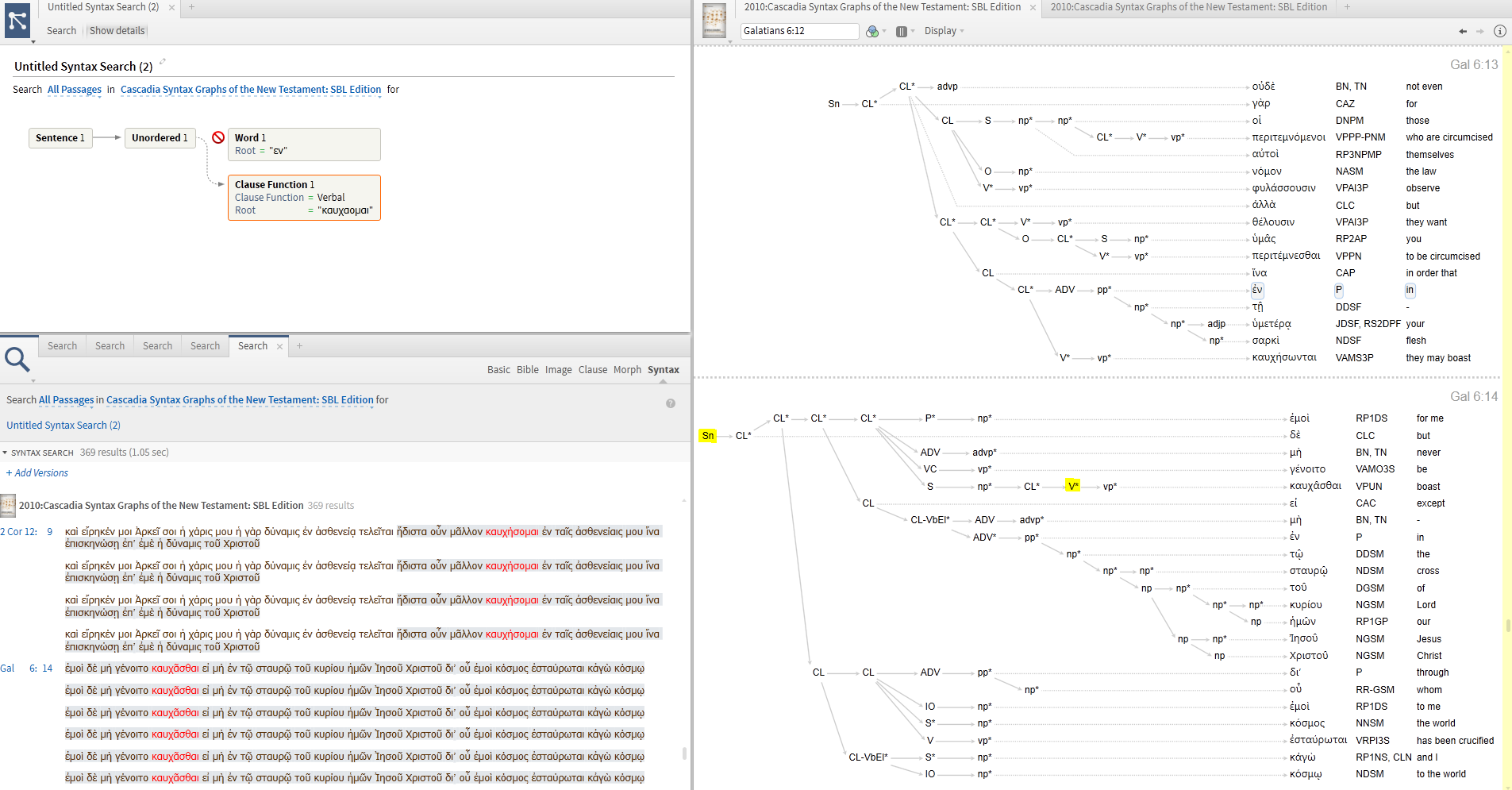Close the active lower Search tab
This screenshot has height=790, width=1512.
coord(279,346)
